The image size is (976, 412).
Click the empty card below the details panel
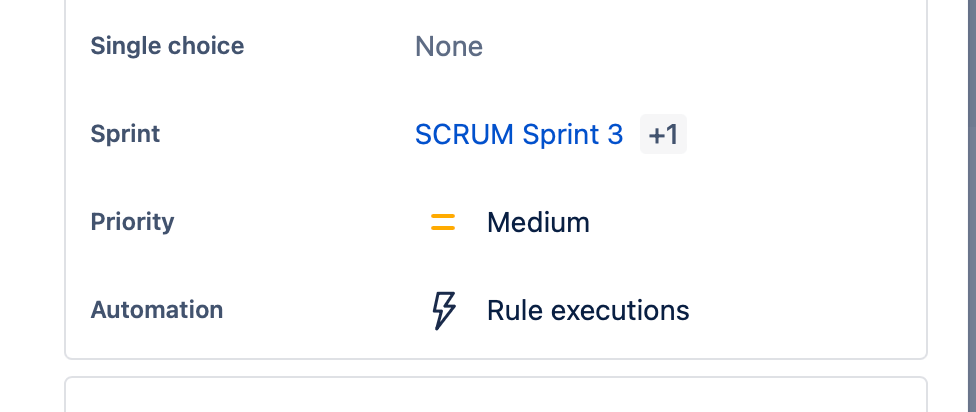(x=496, y=395)
